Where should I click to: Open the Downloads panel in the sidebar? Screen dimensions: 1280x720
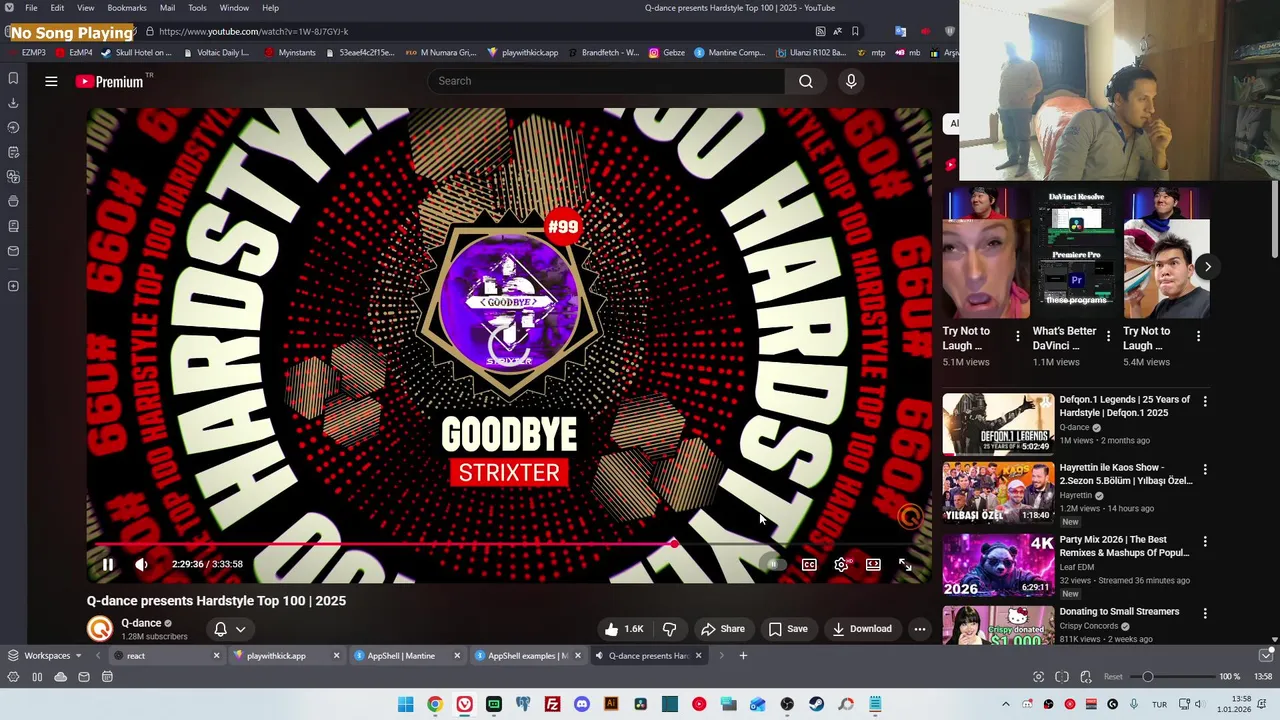[13, 103]
